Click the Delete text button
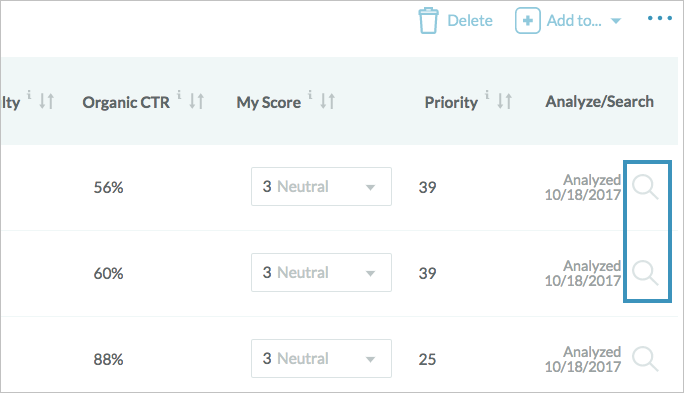The image size is (684, 393). [470, 21]
